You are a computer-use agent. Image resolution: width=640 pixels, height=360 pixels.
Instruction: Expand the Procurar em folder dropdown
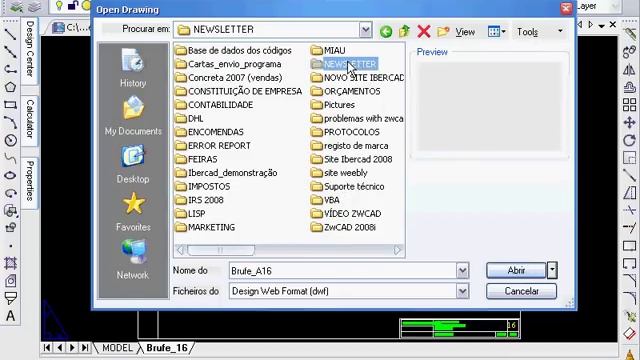(x=365, y=30)
